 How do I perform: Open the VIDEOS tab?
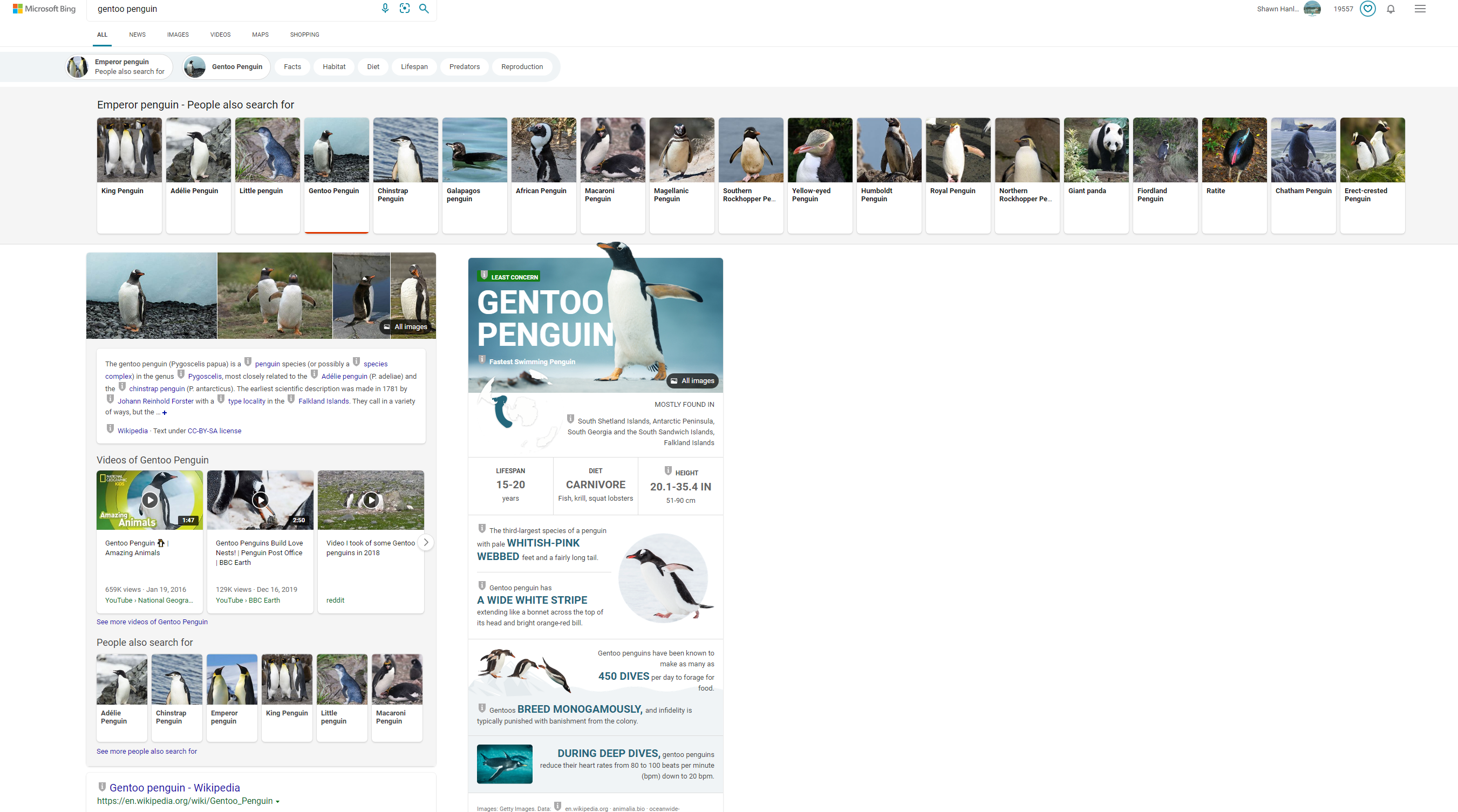tap(220, 35)
